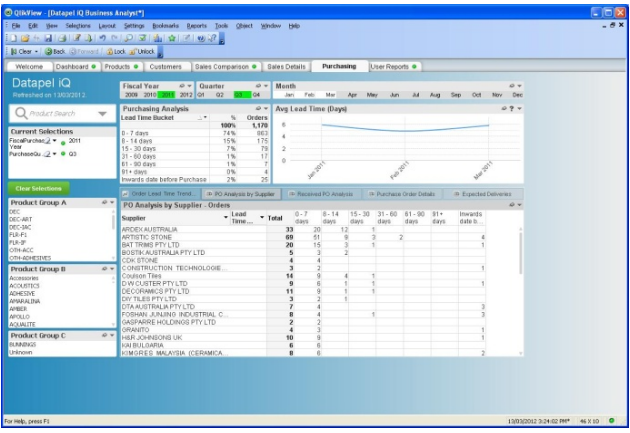Click the Print toolbar icon
The width and height of the screenshot is (630, 433).
pos(62,38)
